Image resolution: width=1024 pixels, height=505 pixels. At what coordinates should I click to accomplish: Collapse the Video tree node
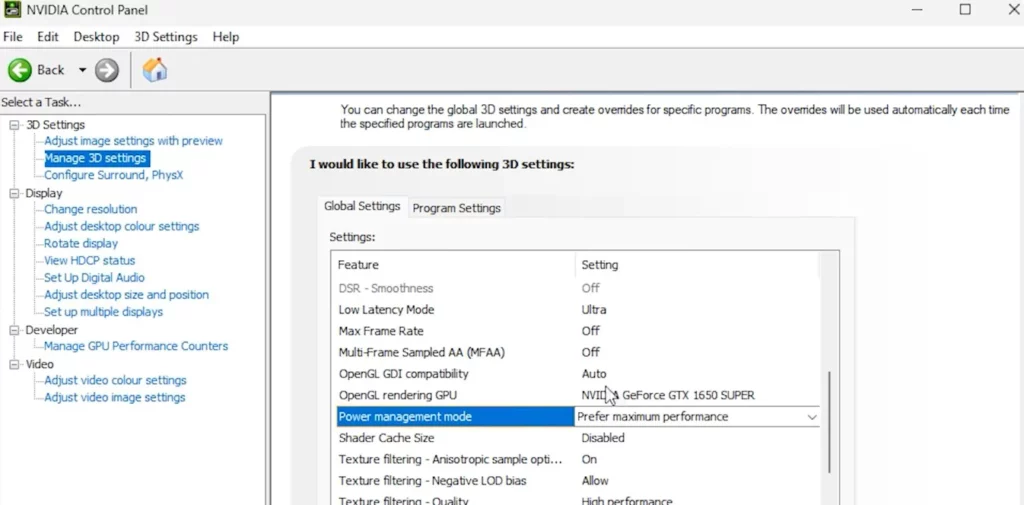point(15,364)
